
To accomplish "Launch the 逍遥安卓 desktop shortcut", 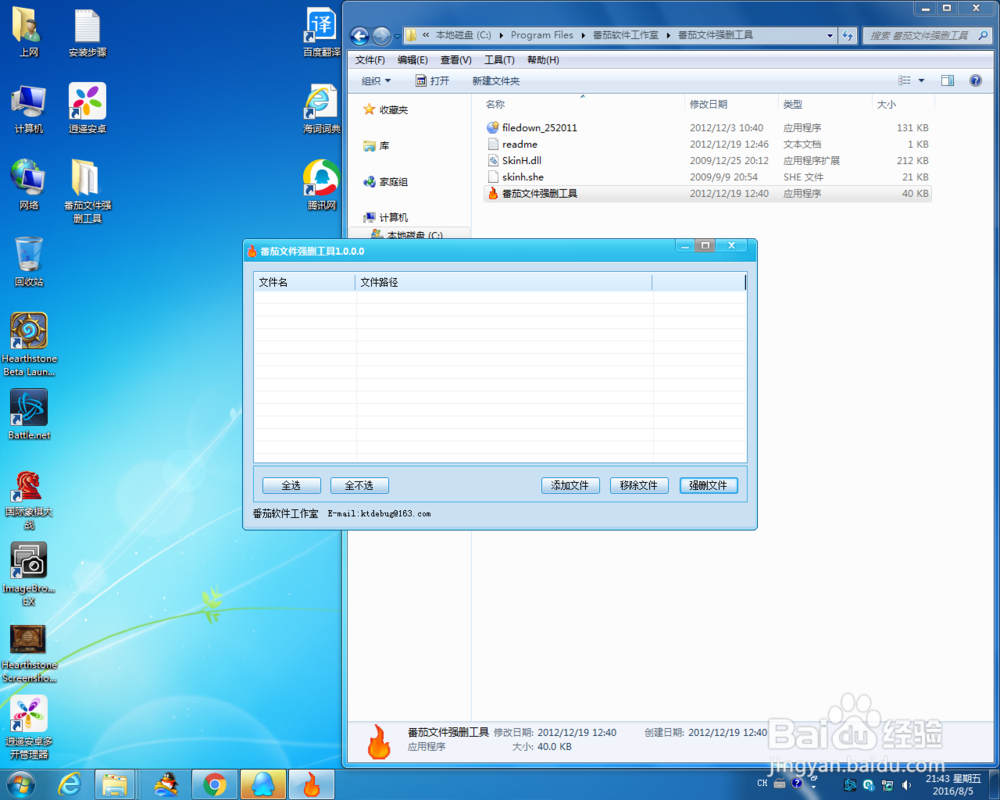I will coord(87,108).
